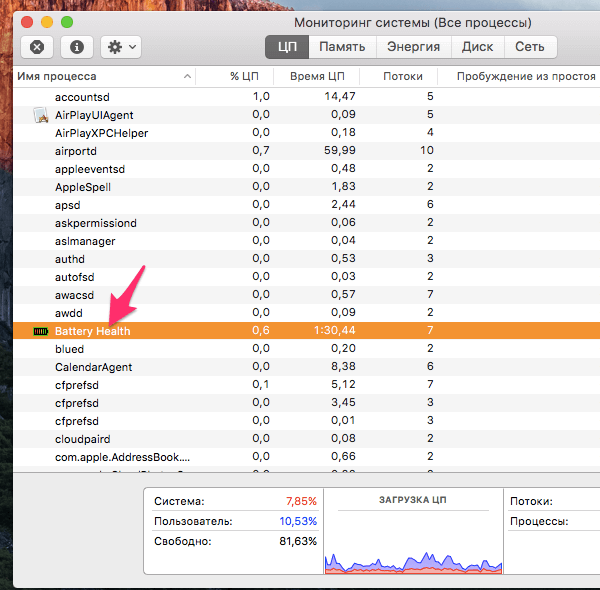This screenshot has width=600, height=590.
Task: Switch to the Диск tab
Action: click(x=477, y=47)
